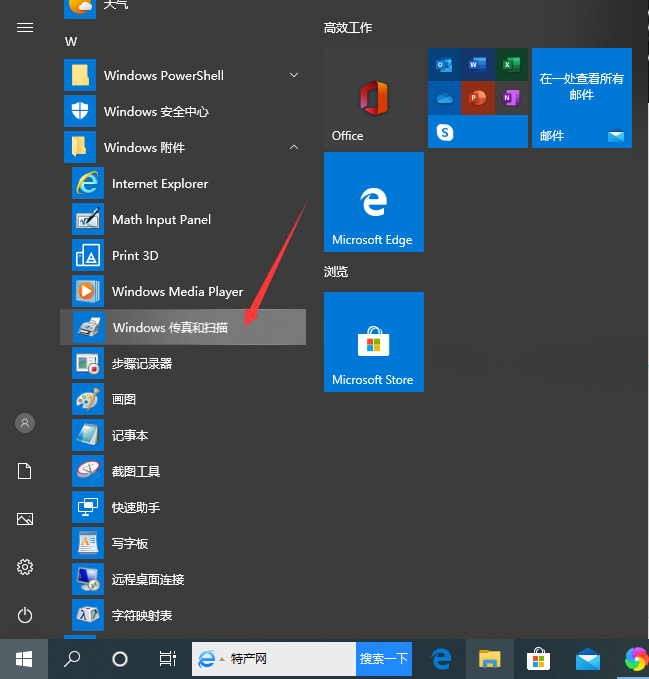Open Internet Explorer from the Start menu list
Screen dimensions: 649x679
coord(183,184)
